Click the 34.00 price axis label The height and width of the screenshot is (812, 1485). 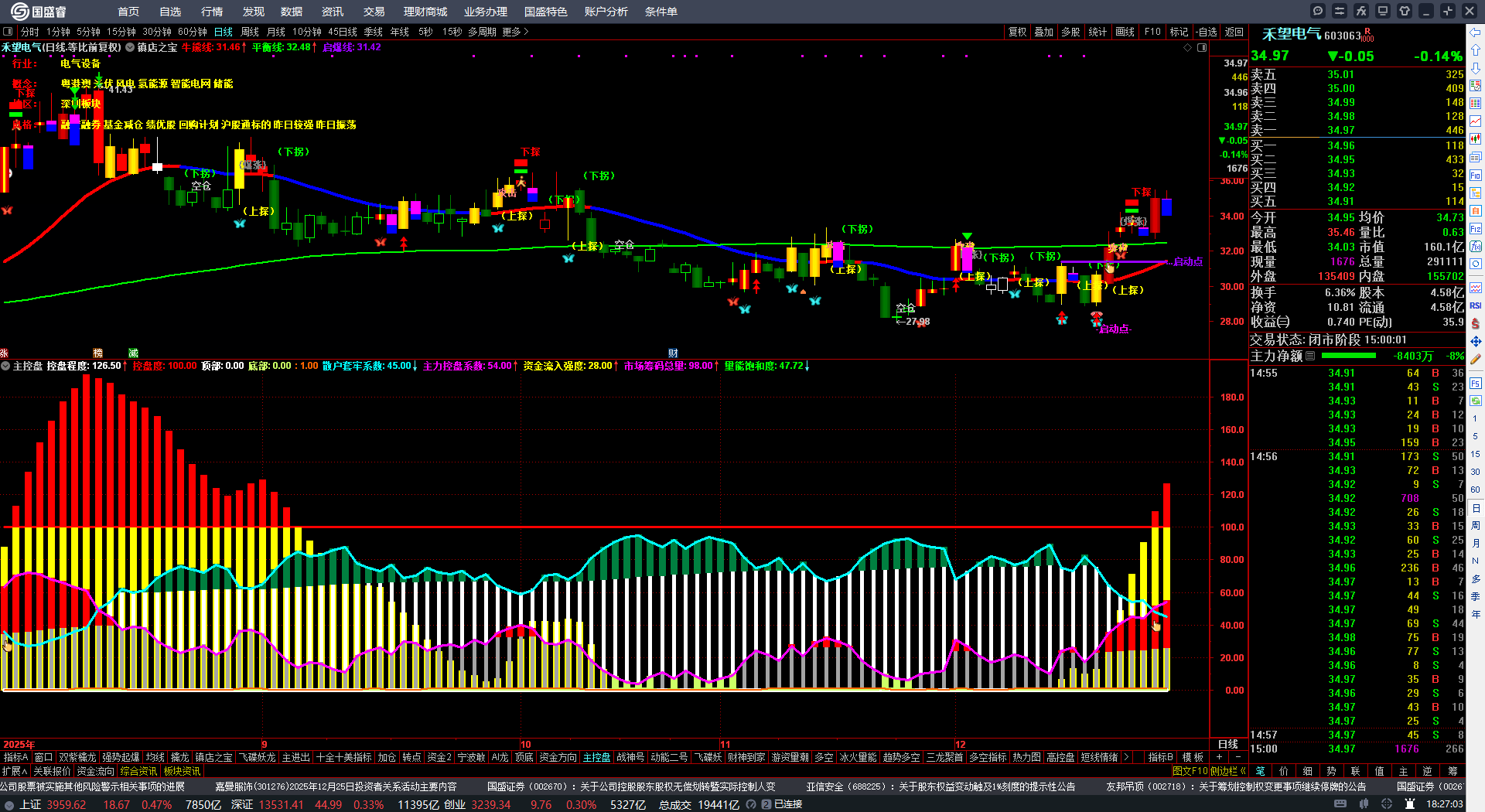[1232, 216]
